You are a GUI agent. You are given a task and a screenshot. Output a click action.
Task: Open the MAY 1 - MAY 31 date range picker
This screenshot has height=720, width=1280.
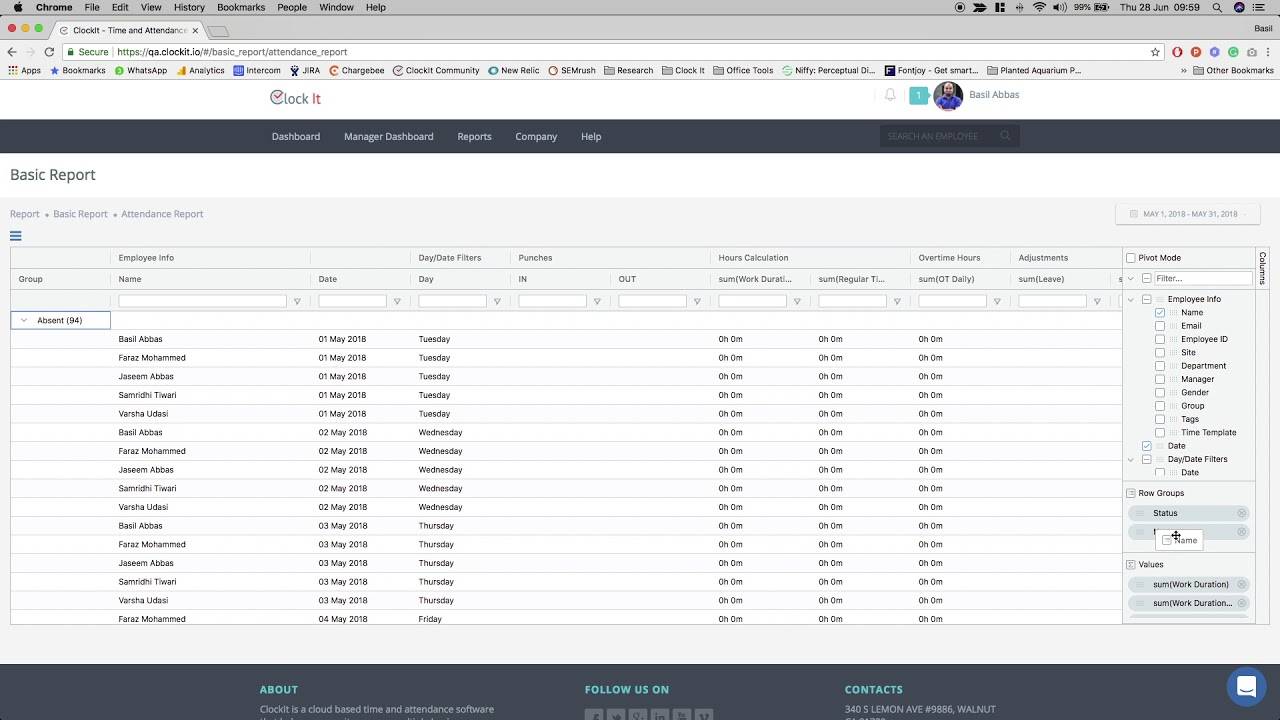pyautogui.click(x=1186, y=213)
